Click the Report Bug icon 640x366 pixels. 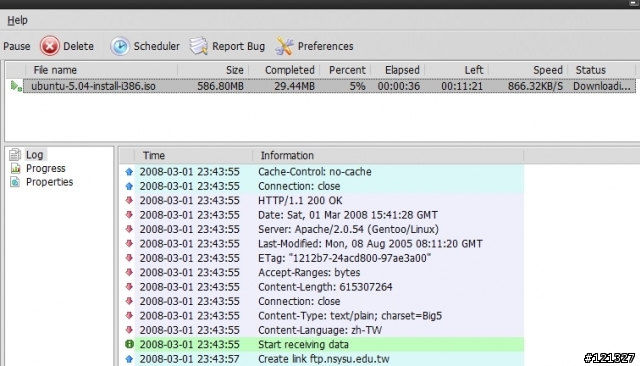pos(199,46)
